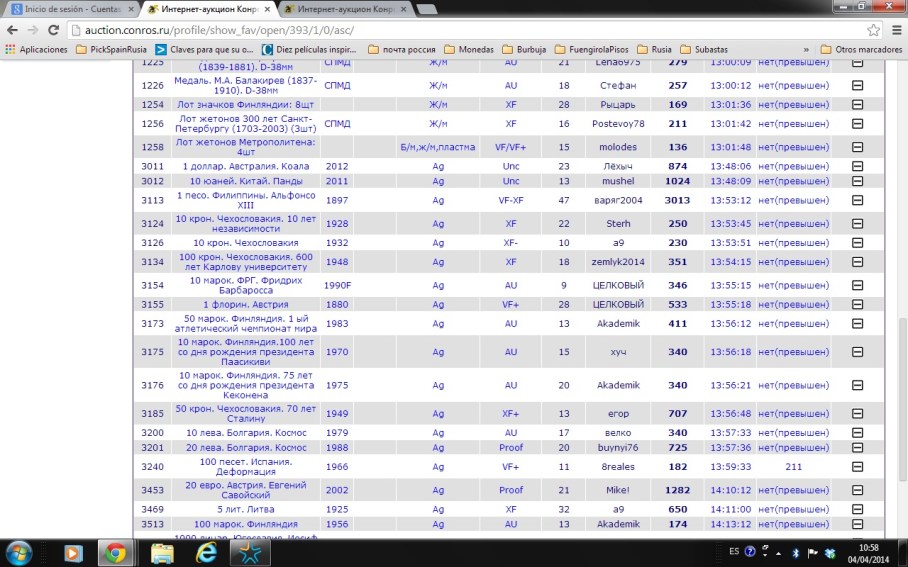Open Windows Media Player from the taskbar
908x567 pixels.
(73, 552)
